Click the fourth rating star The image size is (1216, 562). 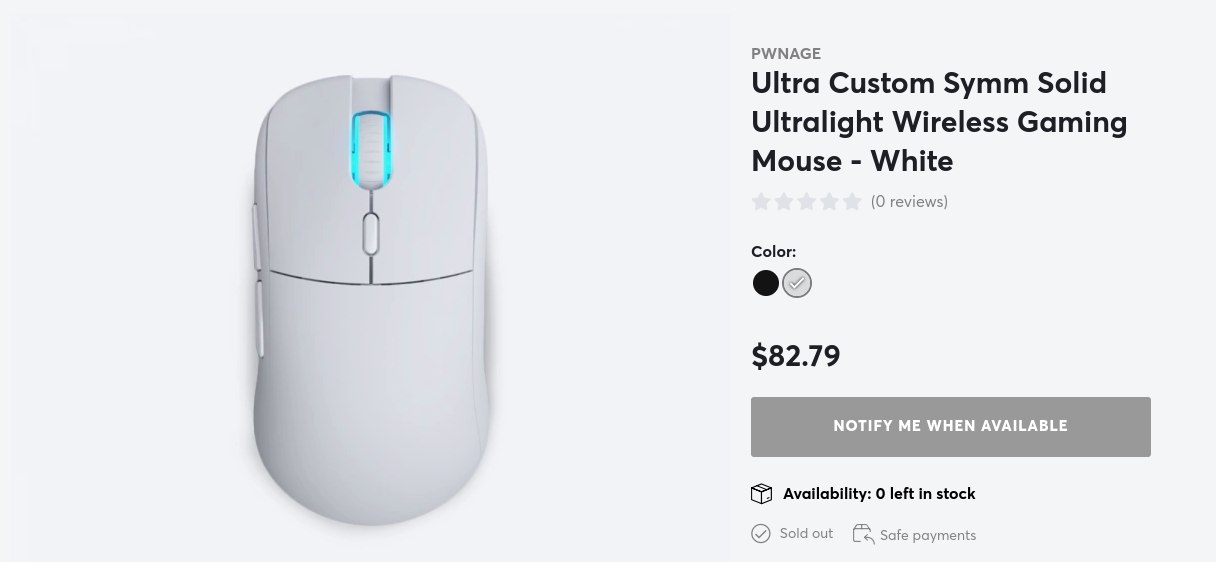pos(829,202)
